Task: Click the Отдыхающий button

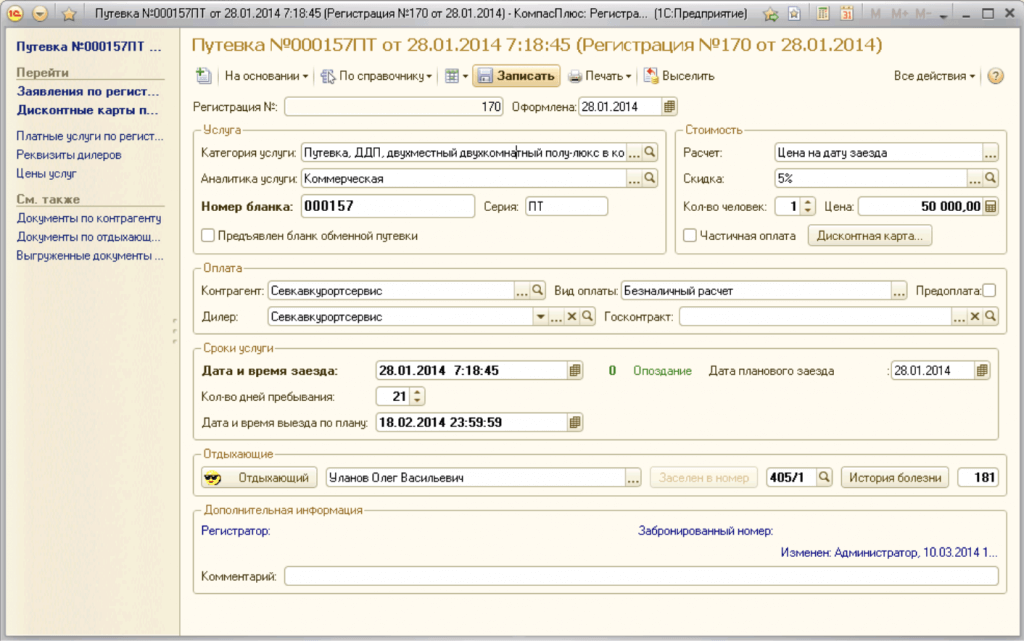Action: pos(259,477)
